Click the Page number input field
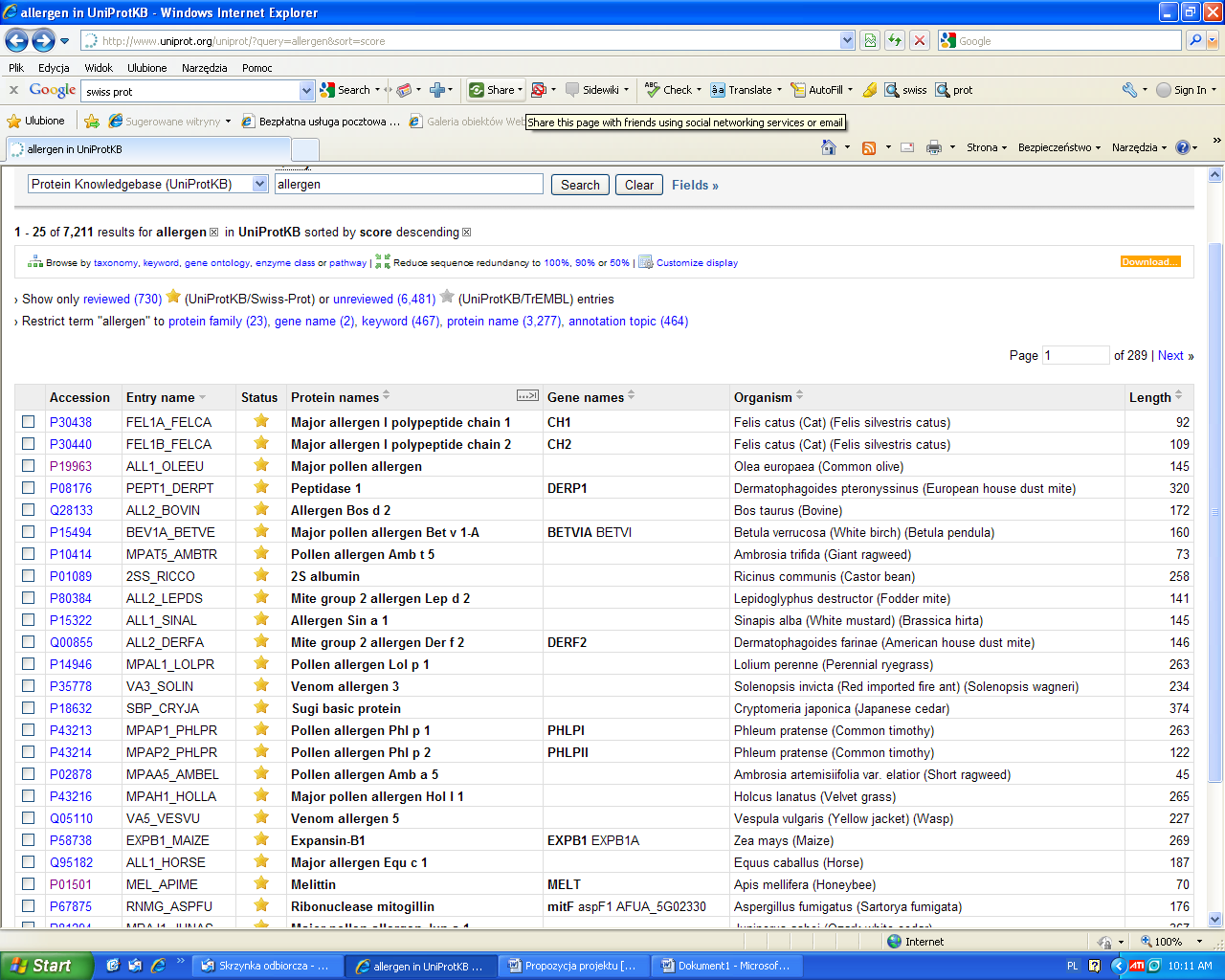Screen dimensions: 1225x980 [x=1076, y=355]
